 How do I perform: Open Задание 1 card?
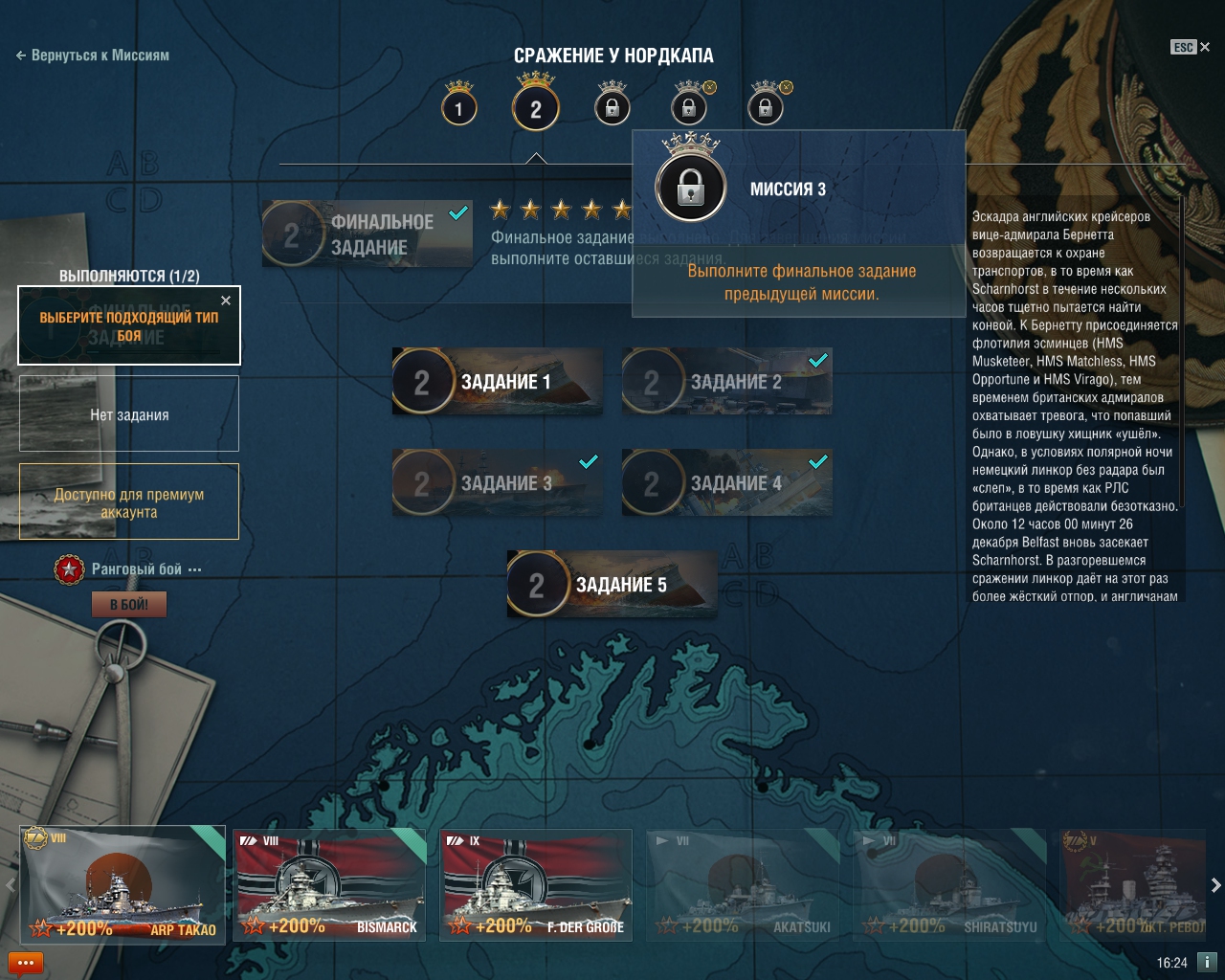click(498, 381)
